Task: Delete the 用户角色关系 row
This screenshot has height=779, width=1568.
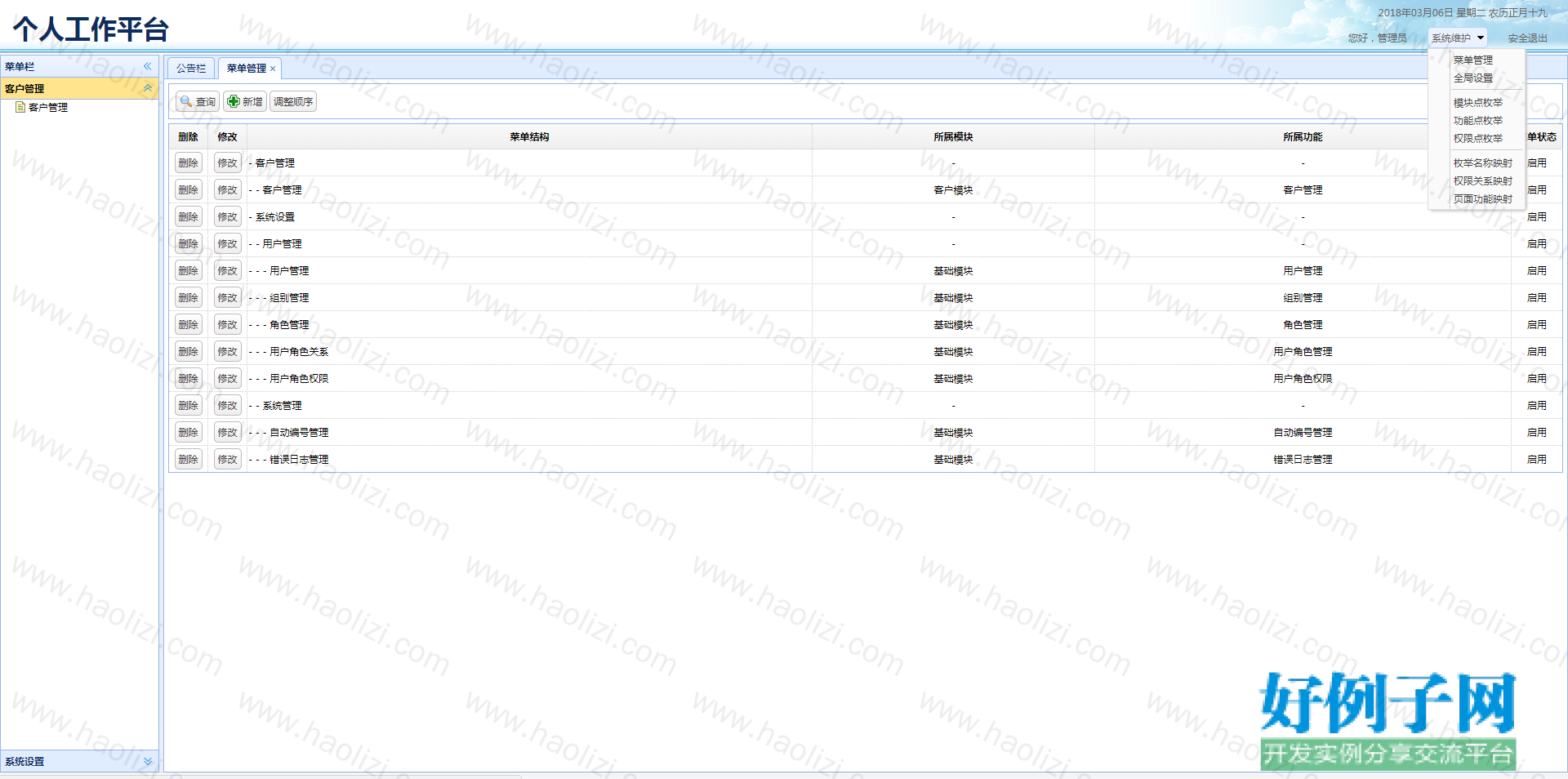Action: click(189, 351)
